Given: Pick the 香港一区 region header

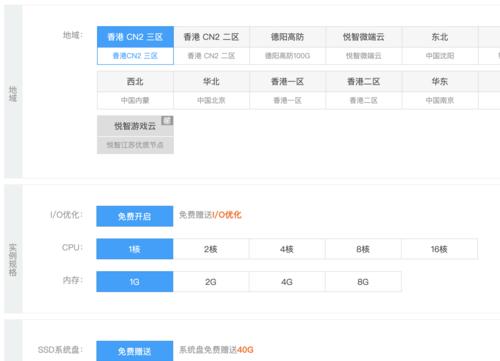Looking at the screenshot, I should 287,81.
